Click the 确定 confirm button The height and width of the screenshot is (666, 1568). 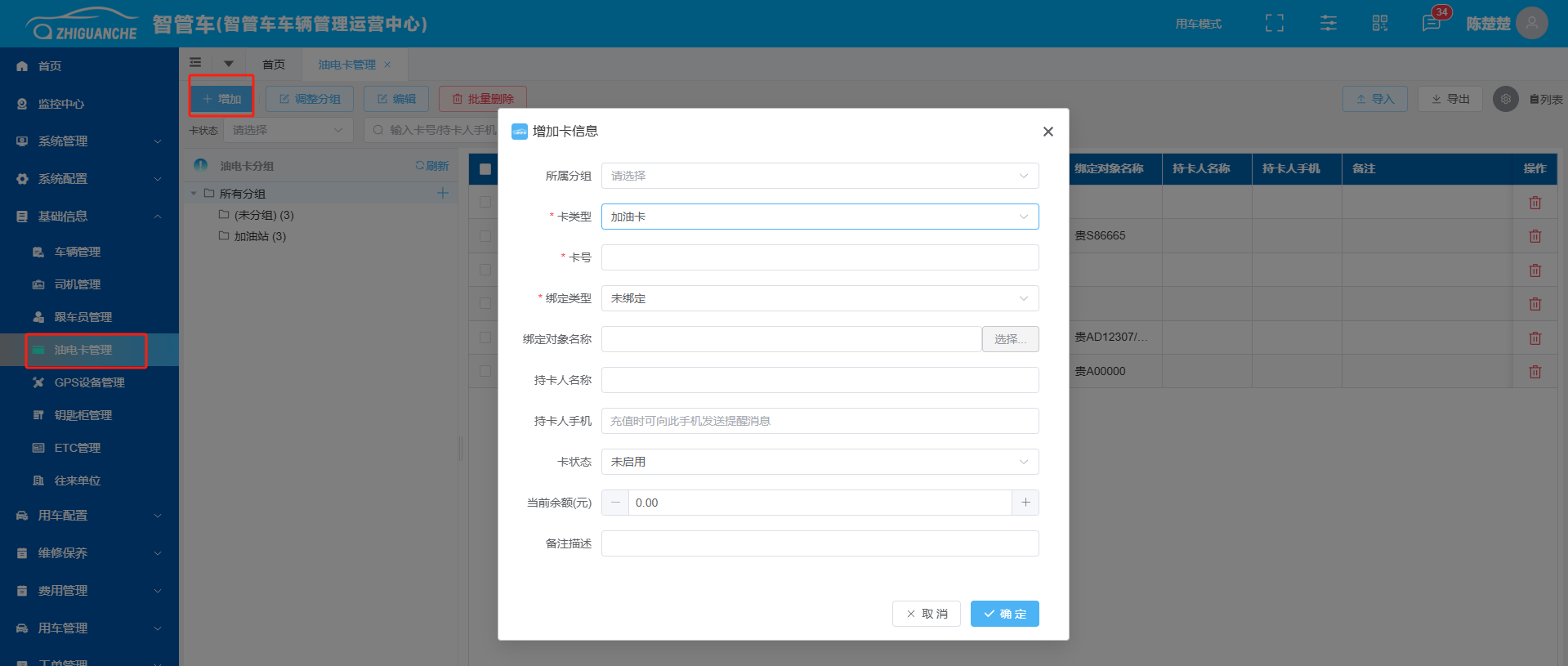(1004, 614)
